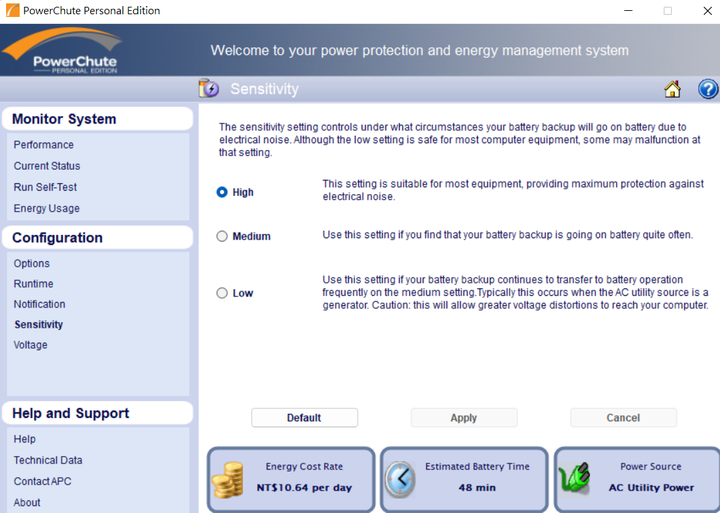
Task: Open the blue Help question mark icon
Action: (708, 89)
